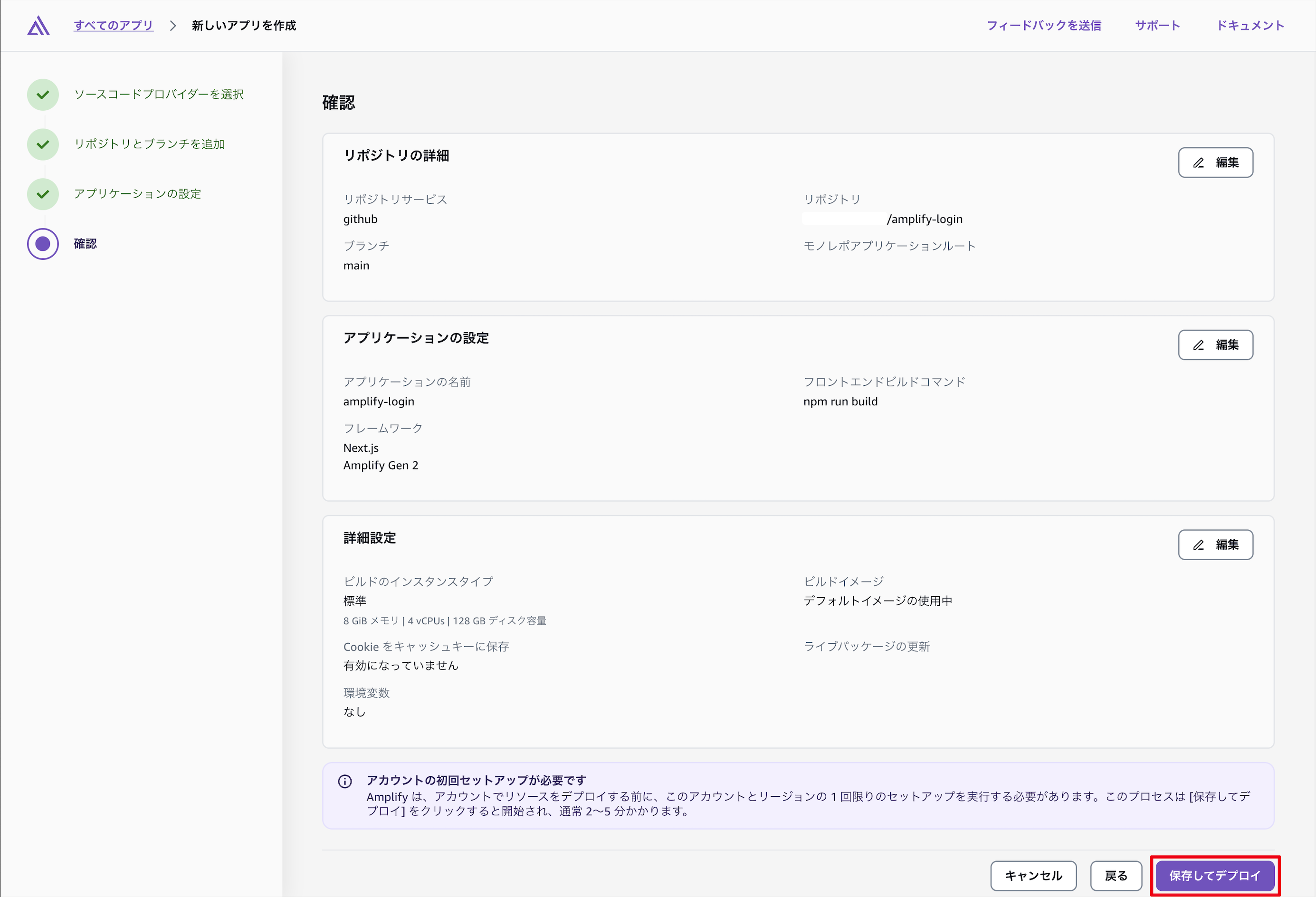The width and height of the screenshot is (1316, 897).
Task: Click the green checkmark for ソースコードプロバイダーを選択
Action: (x=43, y=95)
